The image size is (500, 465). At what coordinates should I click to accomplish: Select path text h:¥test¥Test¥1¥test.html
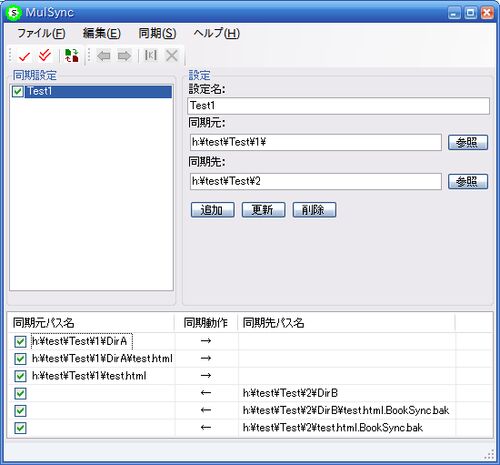89,376
